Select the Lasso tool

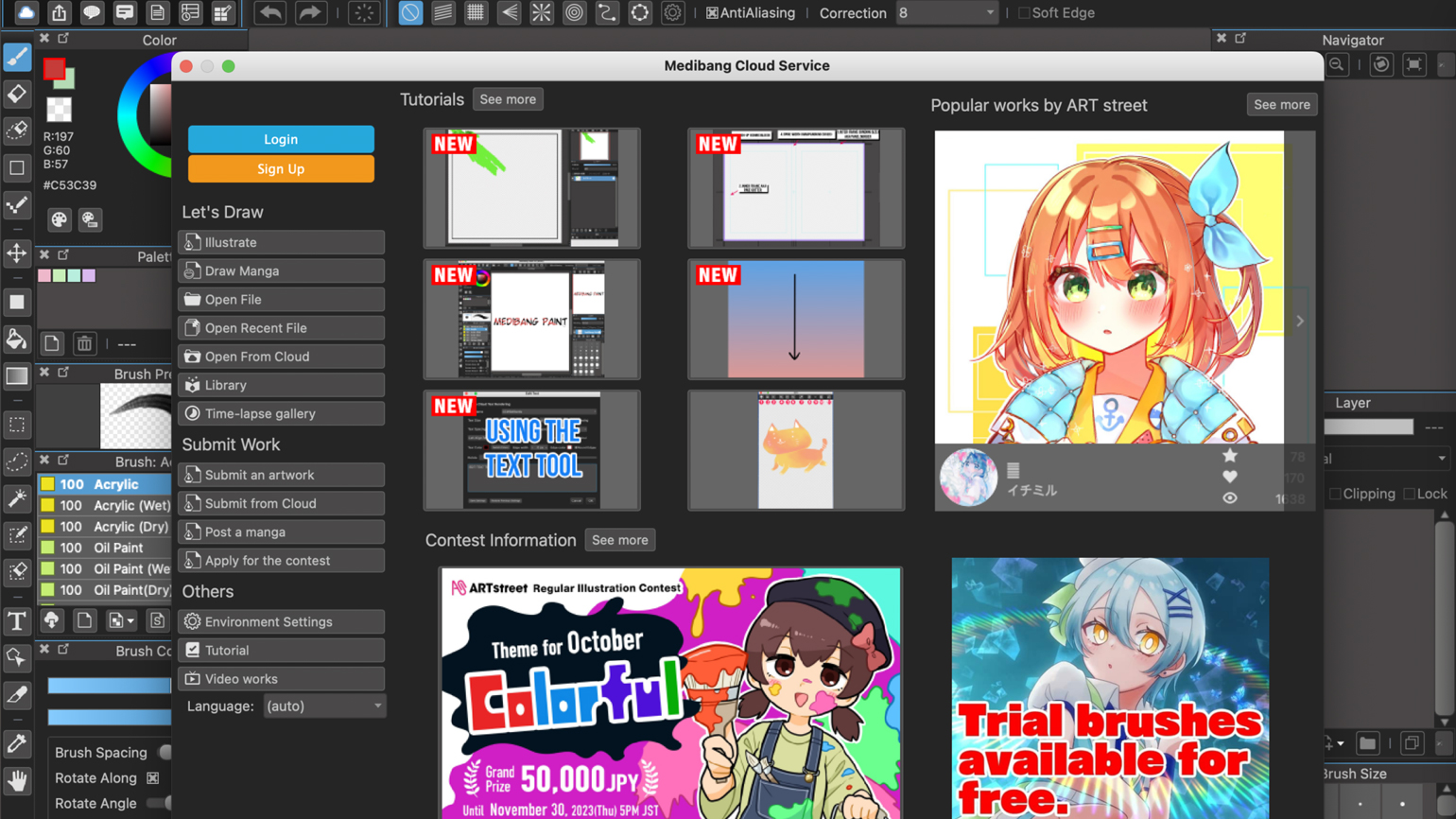coord(17,462)
